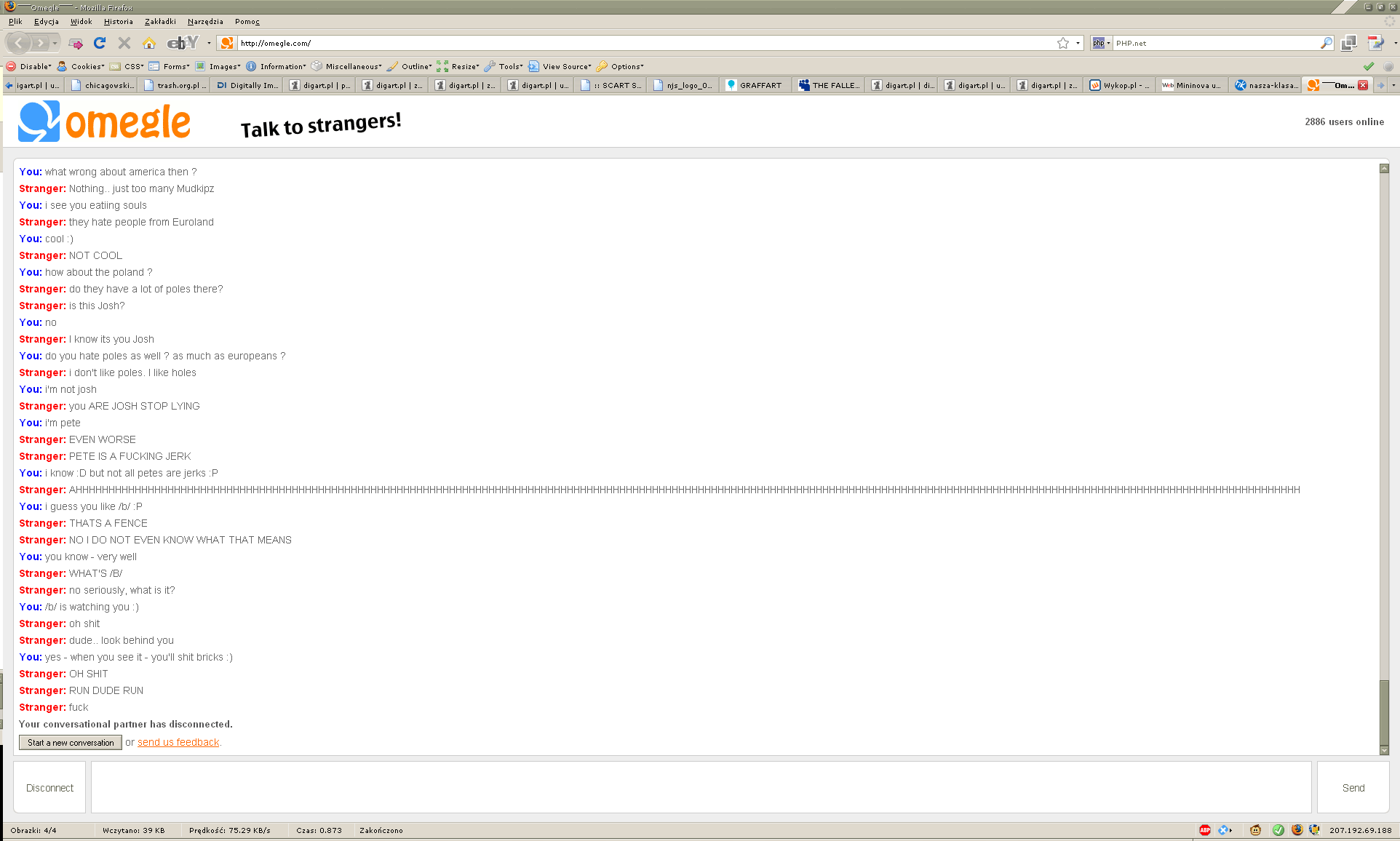Bookmark this page with the star icon

tap(1063, 43)
